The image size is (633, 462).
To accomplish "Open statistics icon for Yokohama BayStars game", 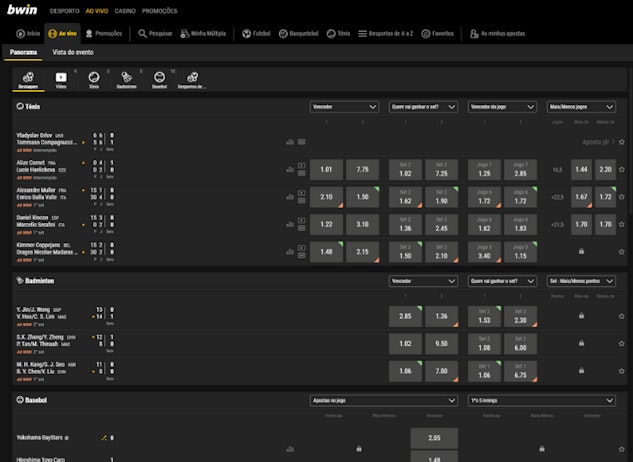I will click(x=290, y=449).
